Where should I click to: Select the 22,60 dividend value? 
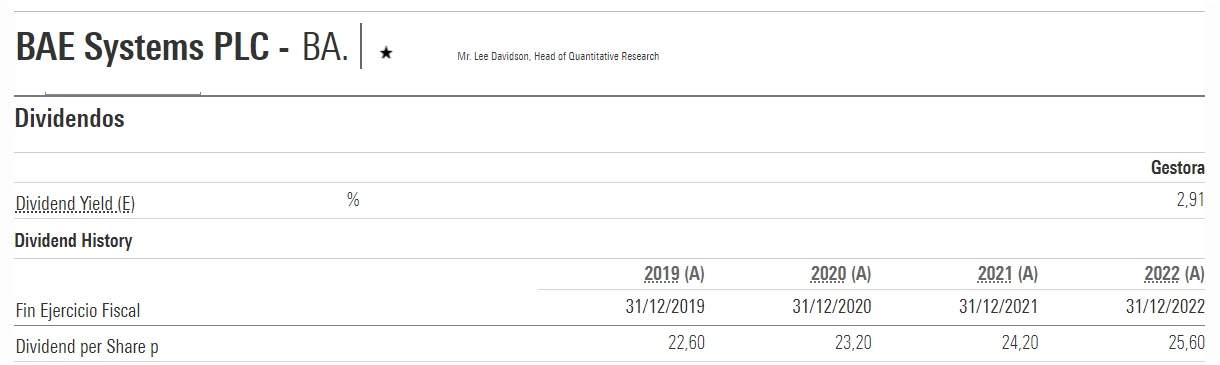(687, 344)
